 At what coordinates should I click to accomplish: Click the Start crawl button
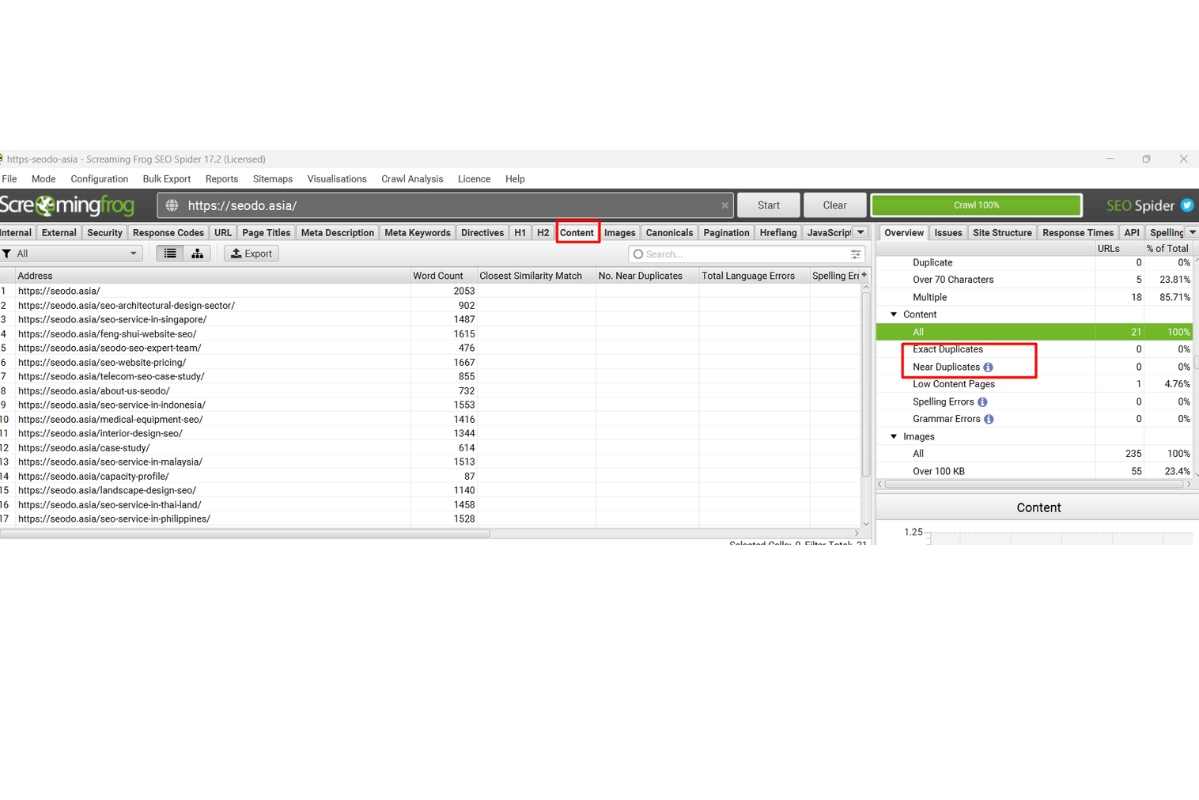point(768,205)
